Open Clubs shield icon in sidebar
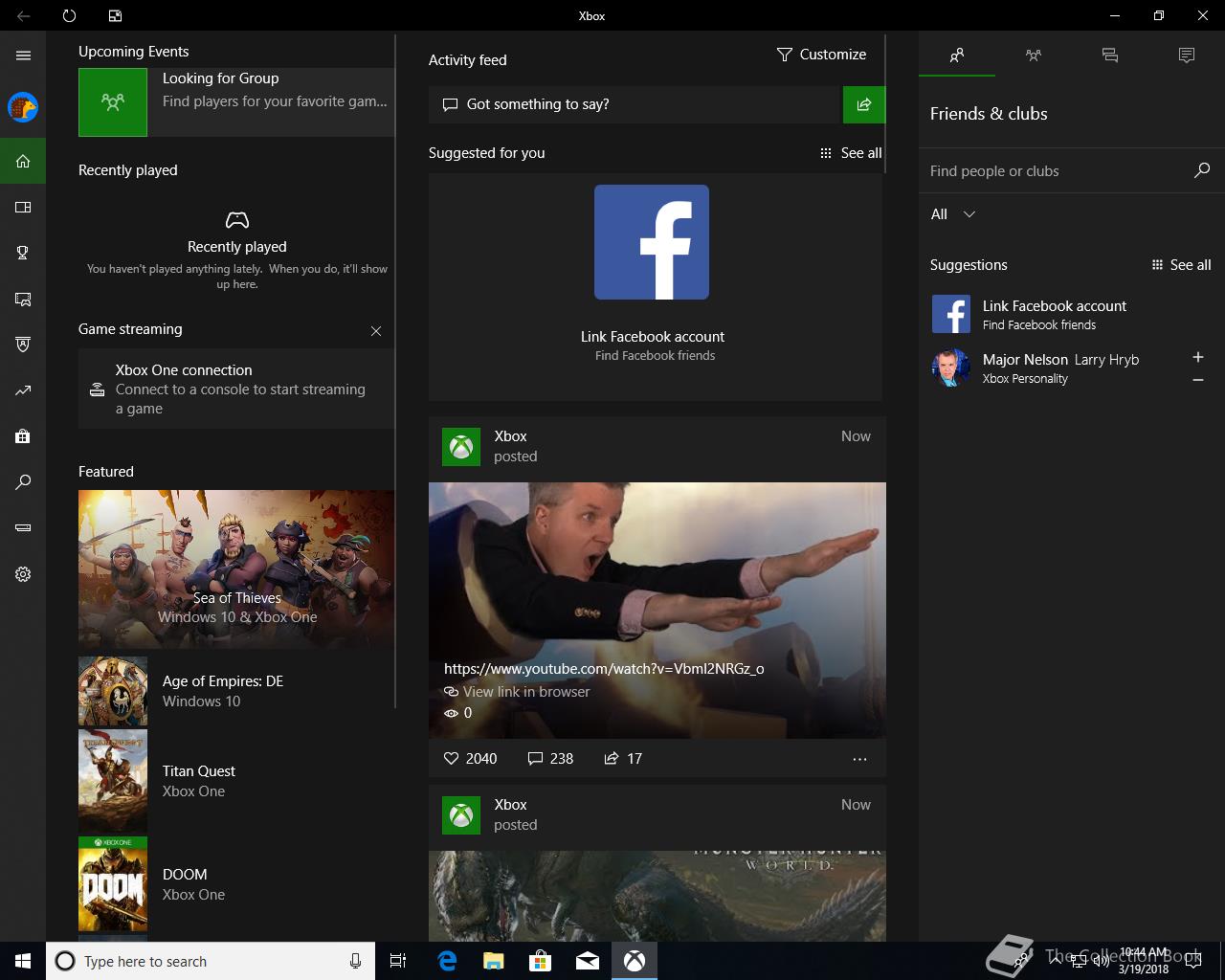Viewport: 1225px width, 980px height. [23, 345]
